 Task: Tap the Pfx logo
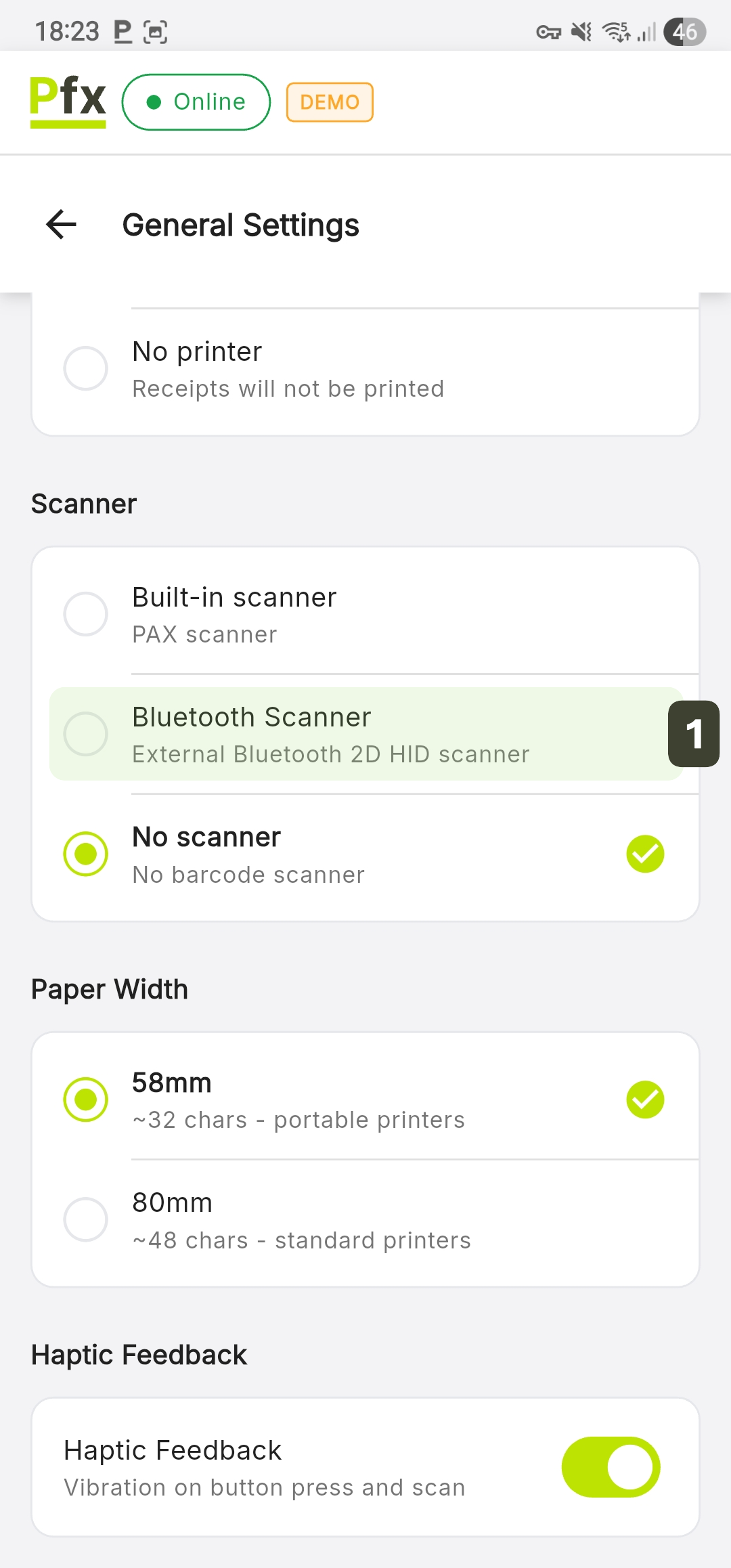click(x=68, y=101)
